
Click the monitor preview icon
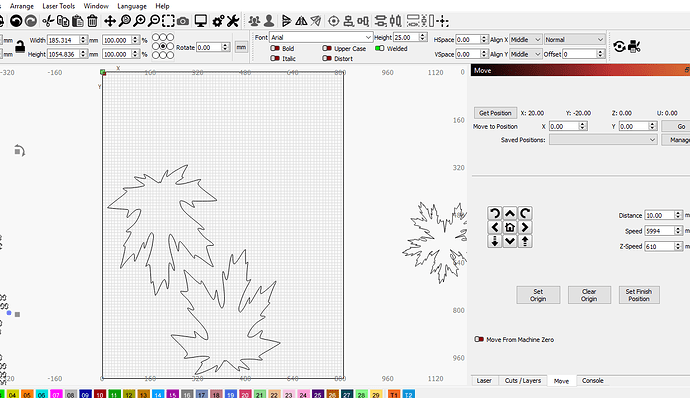pyautogui.click(x=201, y=21)
